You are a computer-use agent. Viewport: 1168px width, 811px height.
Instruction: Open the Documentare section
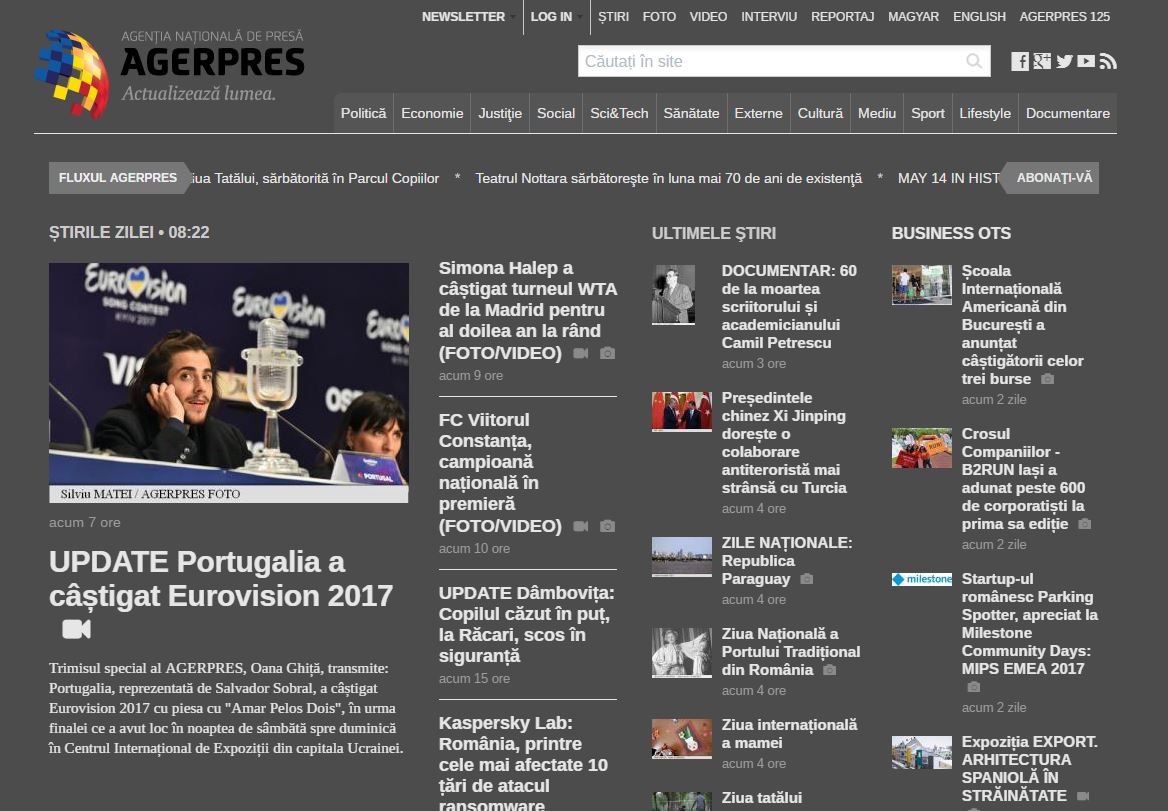tap(1067, 113)
